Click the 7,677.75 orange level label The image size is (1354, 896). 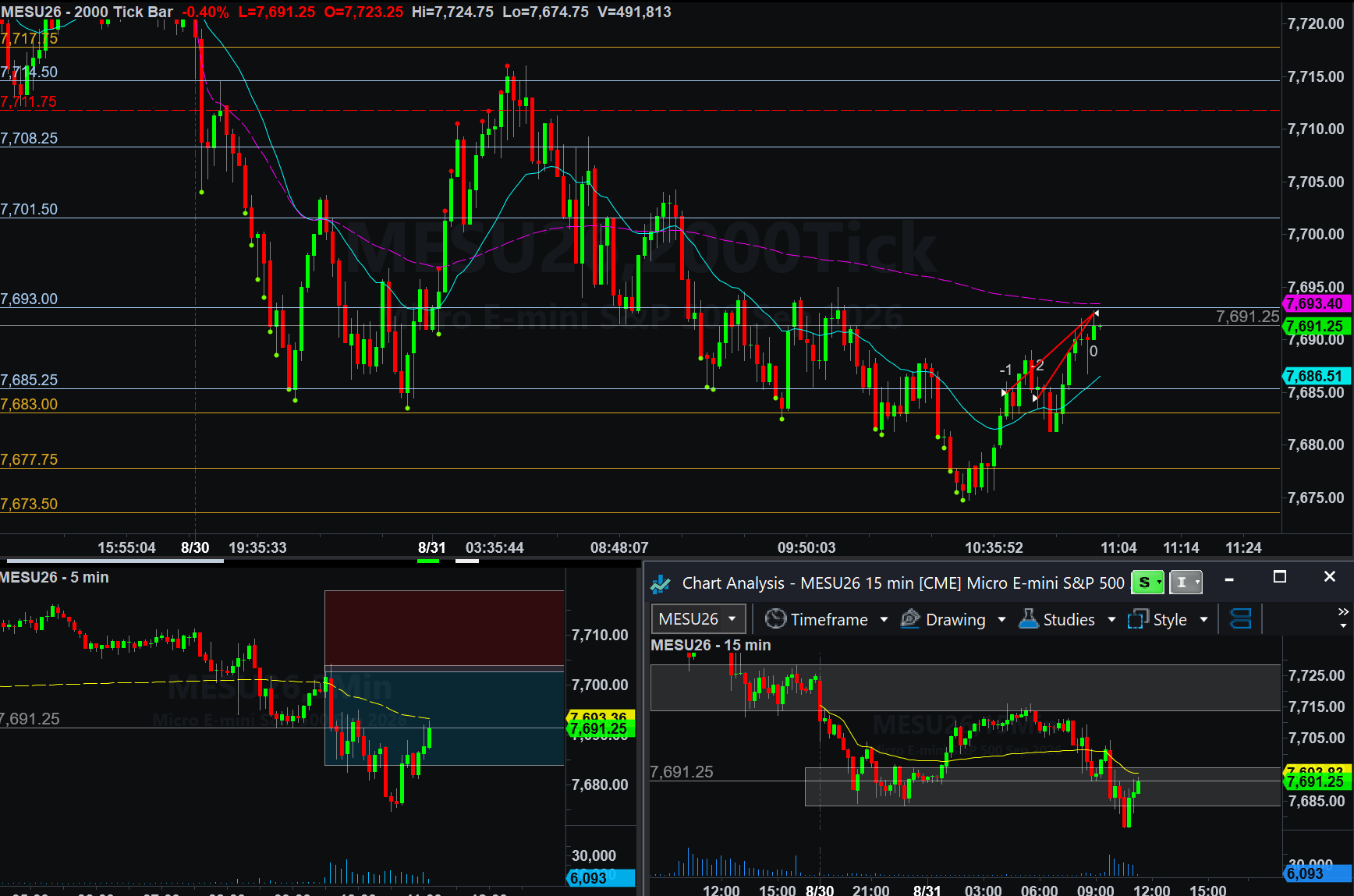29,459
